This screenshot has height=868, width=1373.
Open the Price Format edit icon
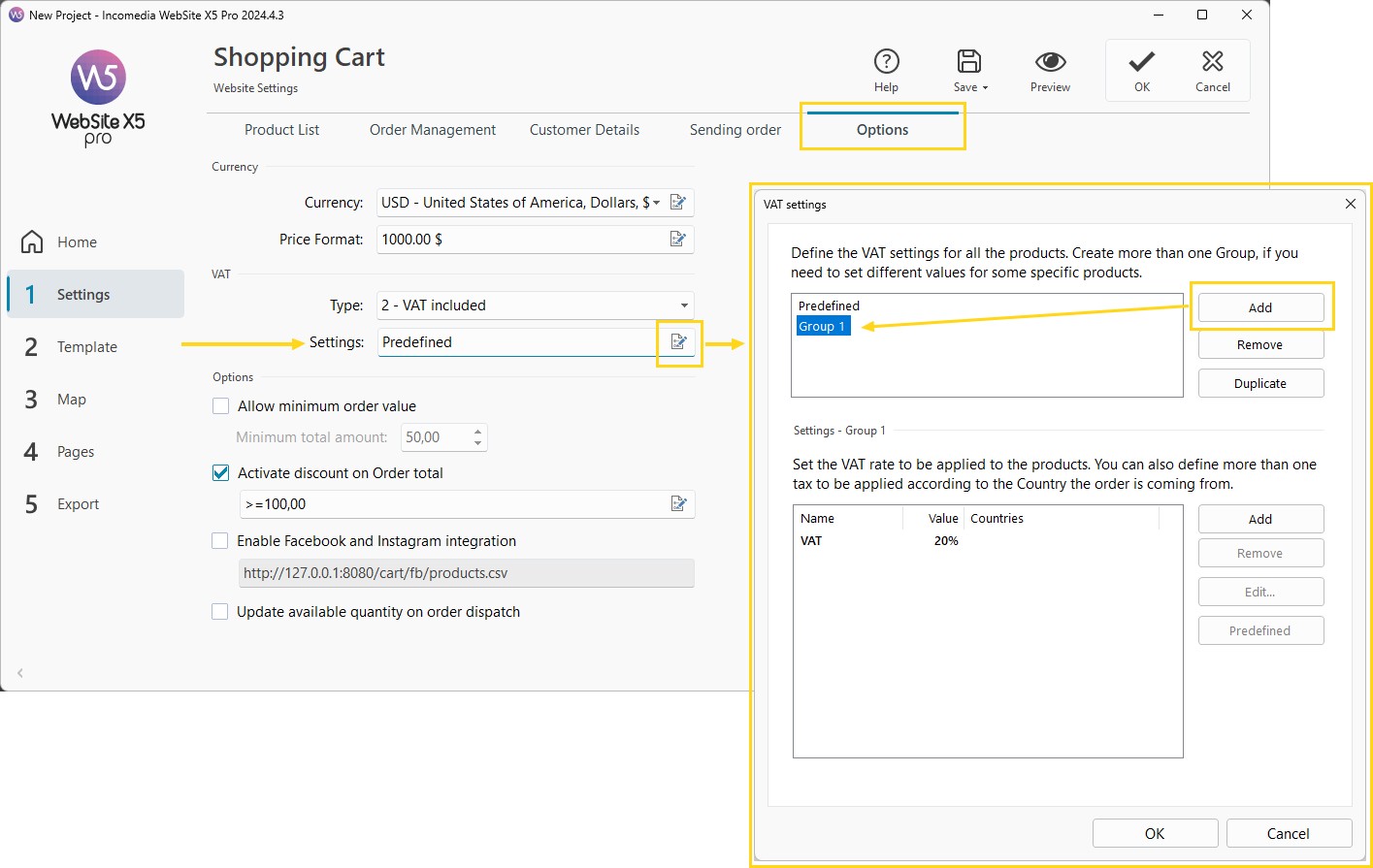[678, 240]
